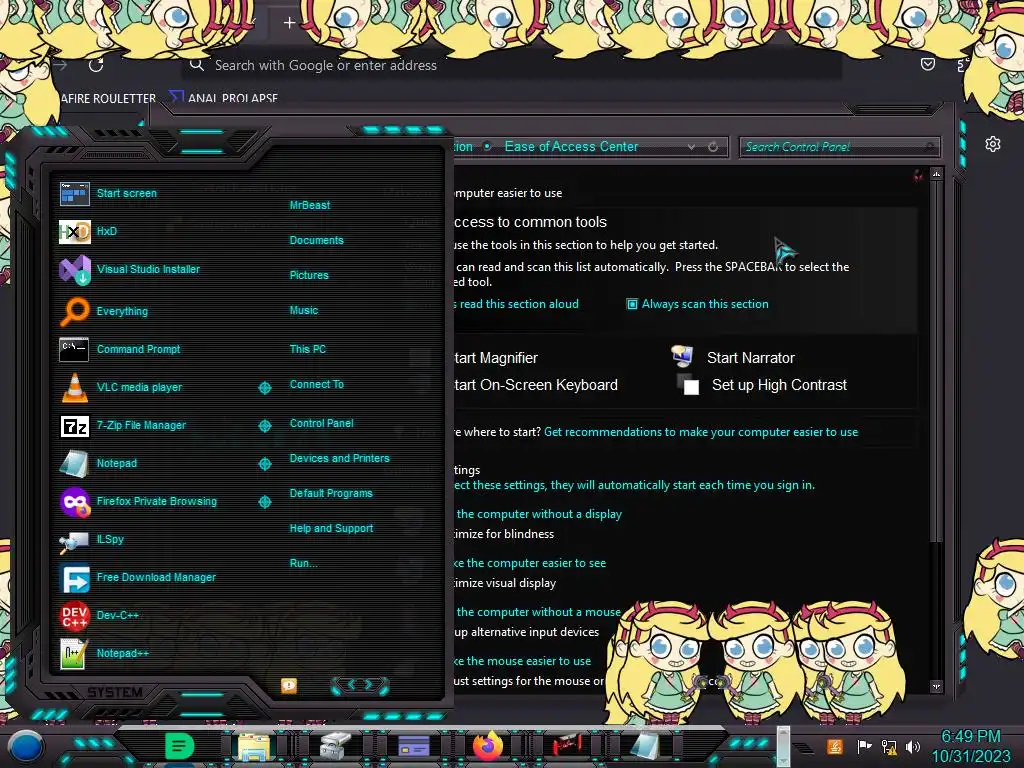The height and width of the screenshot is (768, 1024).
Task: Open Visual Studio Installer
Action: click(129, 269)
